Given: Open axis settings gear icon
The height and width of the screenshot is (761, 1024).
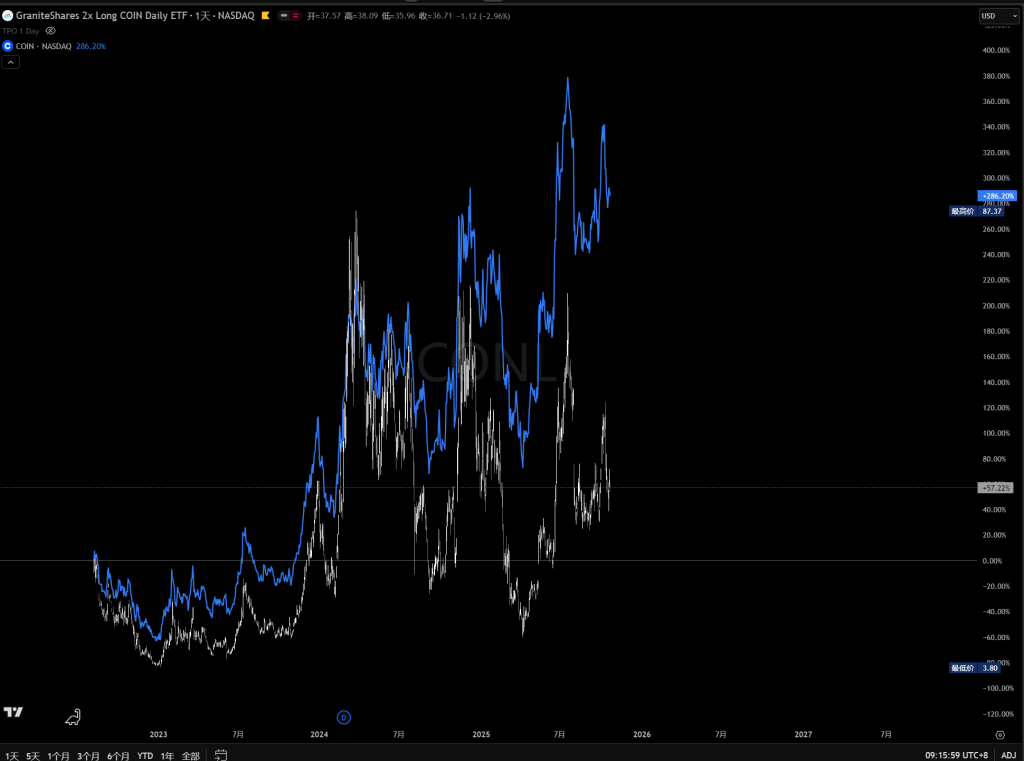Looking at the screenshot, I should 999,734.
